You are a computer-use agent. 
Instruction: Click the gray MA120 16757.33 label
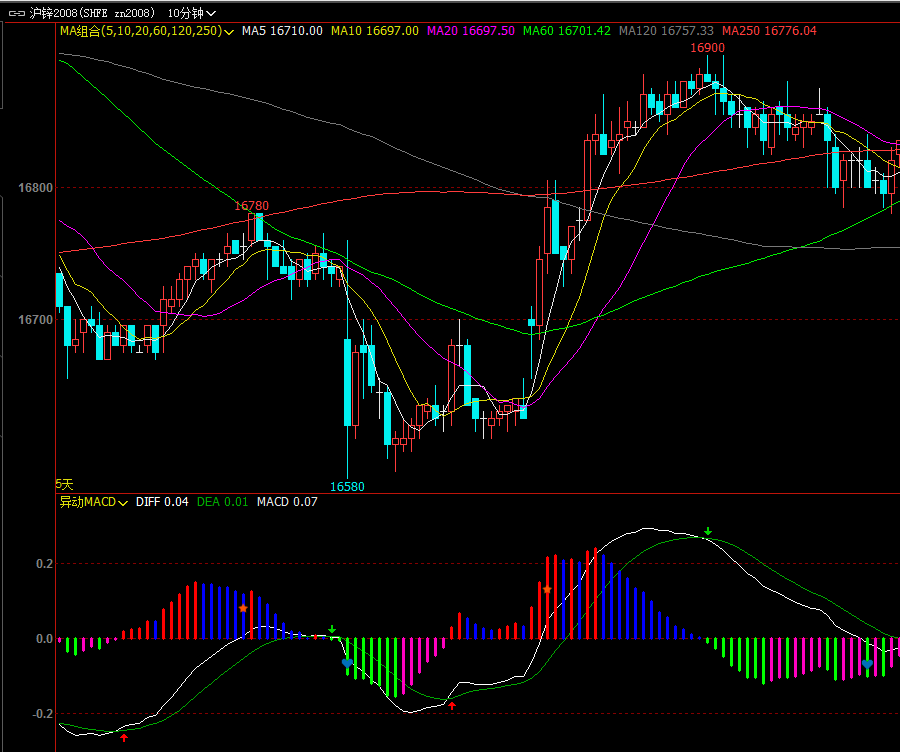point(666,31)
